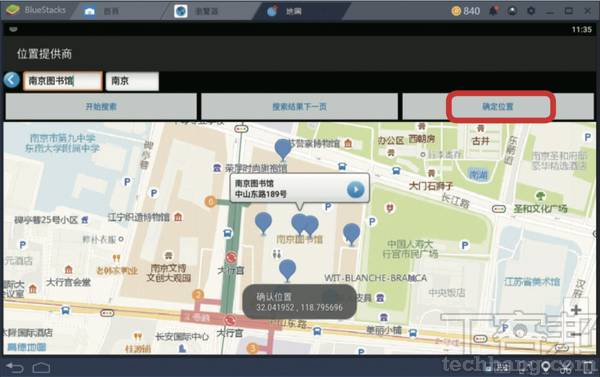Open the BlueStacks account icon in title bar
This screenshot has width=600, height=377.
point(512,11)
